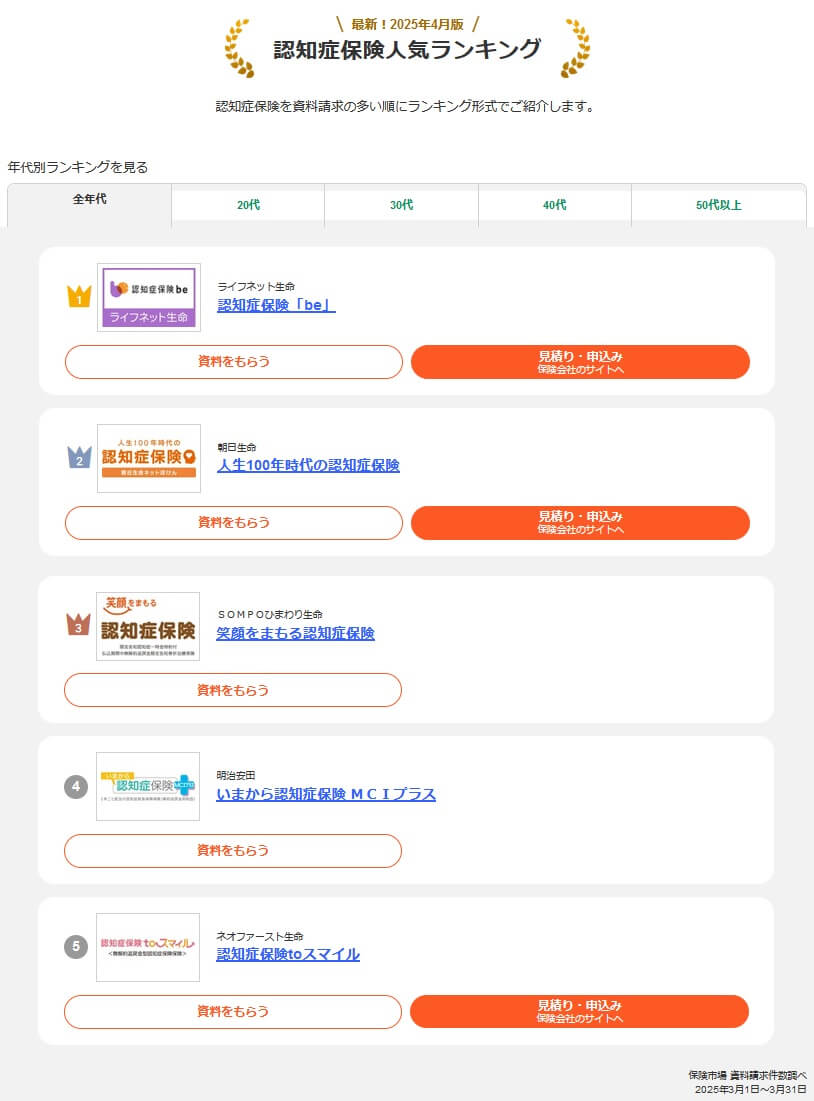
Task: Click the 朝日生命 company name text
Action: click(237, 447)
